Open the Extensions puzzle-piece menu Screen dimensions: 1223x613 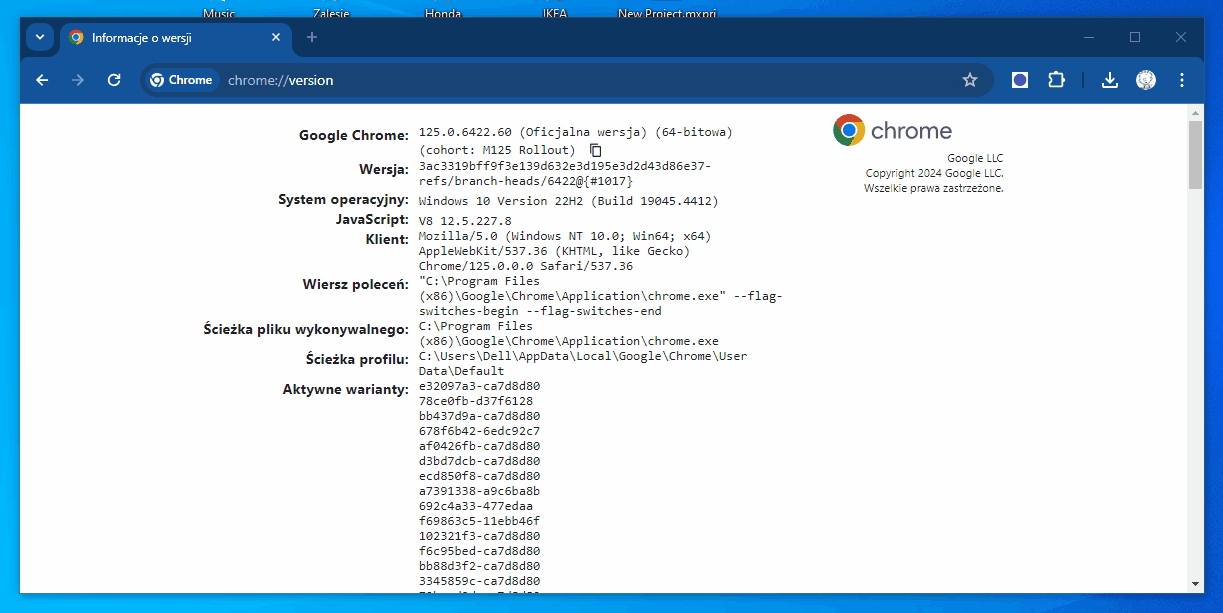[x=1056, y=80]
